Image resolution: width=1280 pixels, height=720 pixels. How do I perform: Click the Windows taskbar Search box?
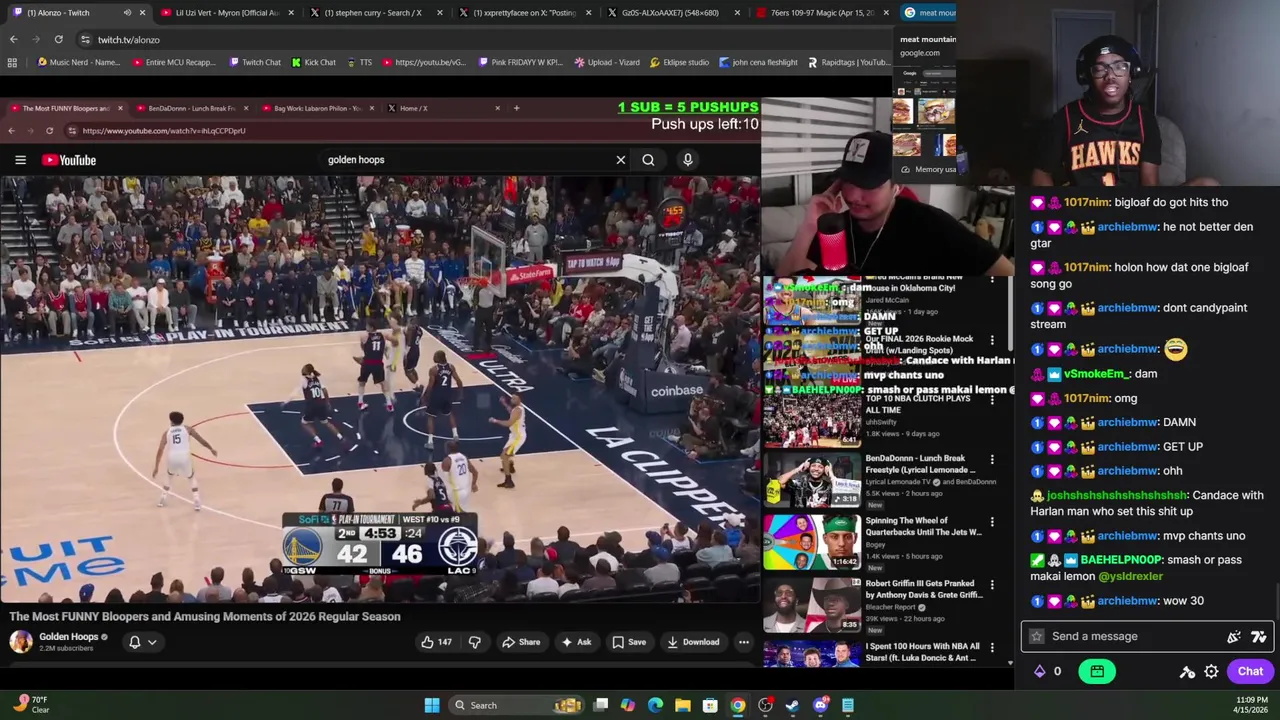(x=517, y=706)
